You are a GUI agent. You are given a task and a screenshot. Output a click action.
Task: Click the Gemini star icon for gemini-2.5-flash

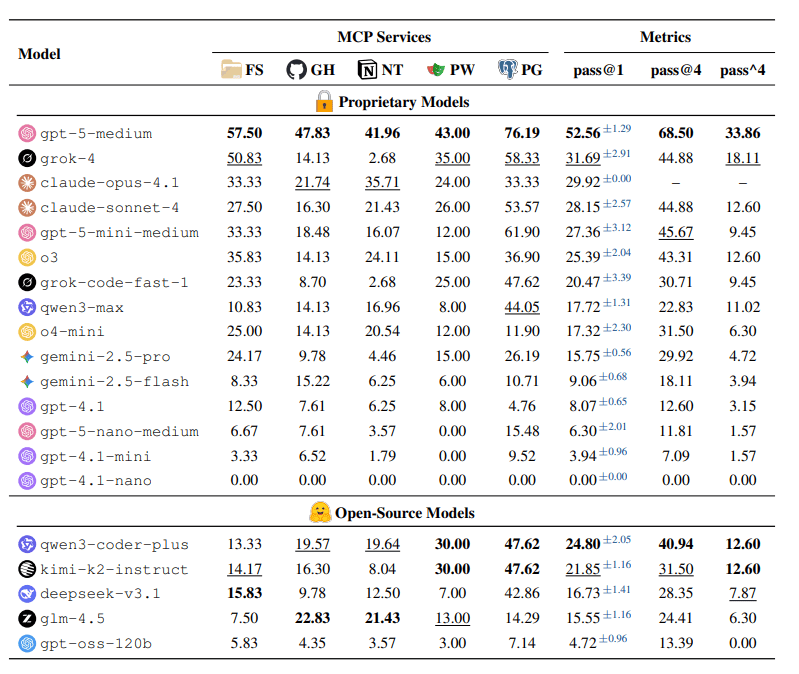click(x=27, y=381)
